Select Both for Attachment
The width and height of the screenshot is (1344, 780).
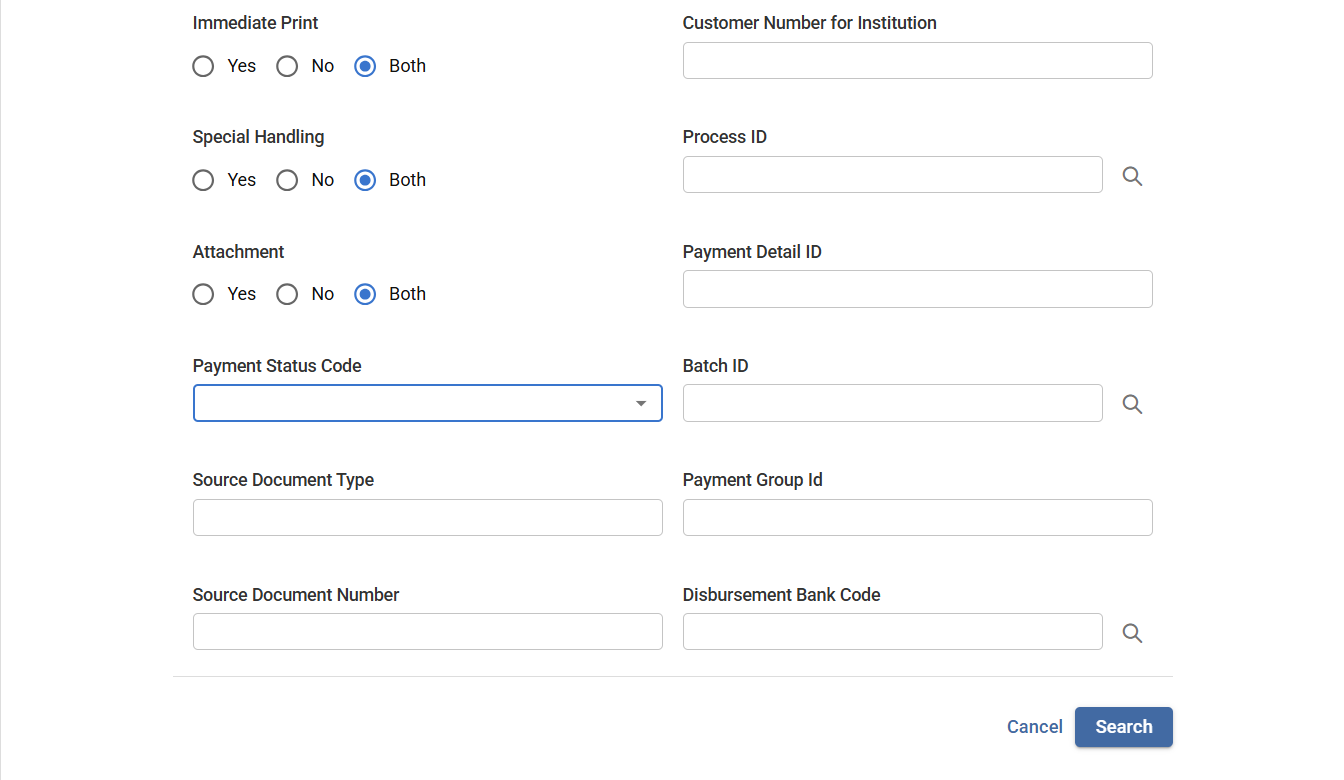pyautogui.click(x=364, y=294)
